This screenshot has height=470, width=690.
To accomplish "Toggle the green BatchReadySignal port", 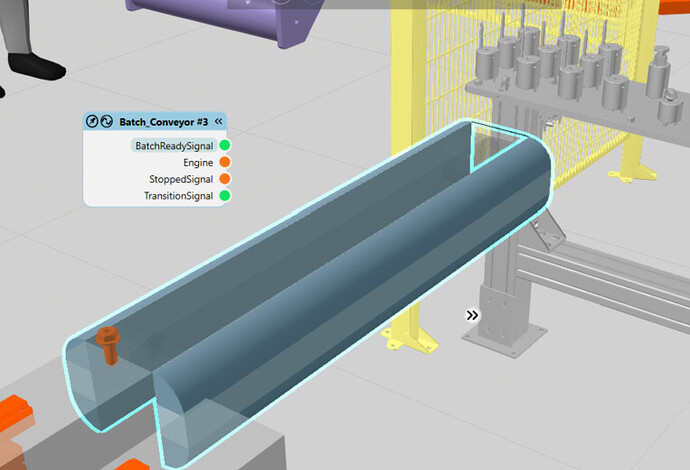I will tap(224, 145).
